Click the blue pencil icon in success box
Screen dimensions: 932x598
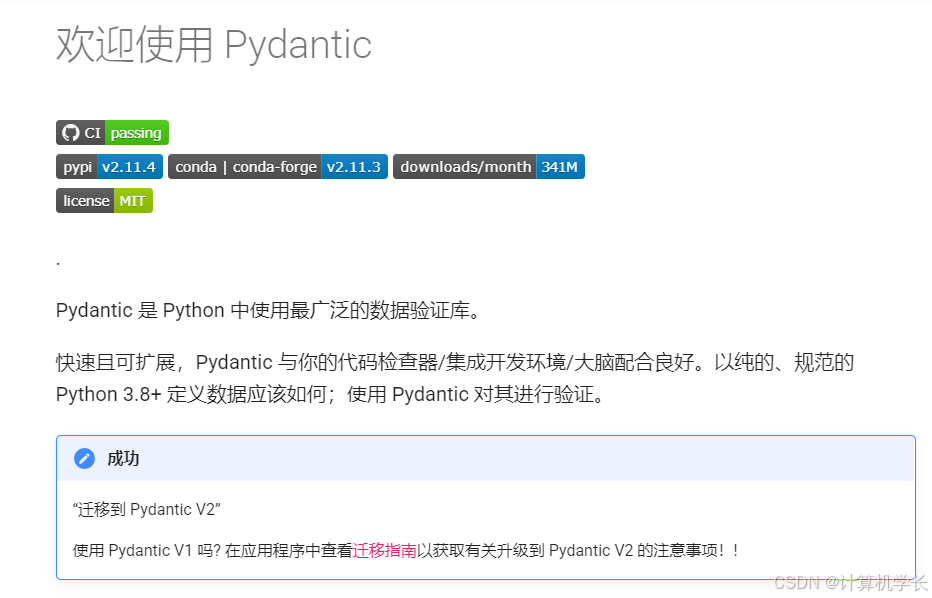pyautogui.click(x=83, y=458)
